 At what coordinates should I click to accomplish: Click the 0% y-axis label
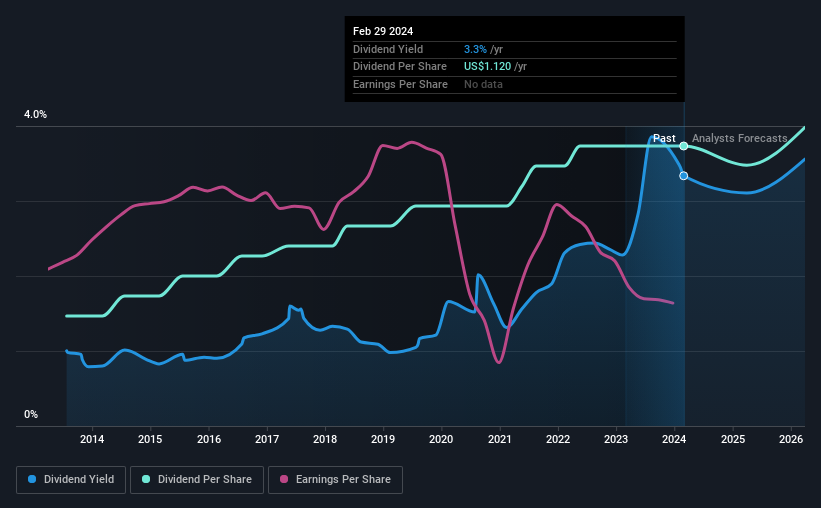click(31, 415)
